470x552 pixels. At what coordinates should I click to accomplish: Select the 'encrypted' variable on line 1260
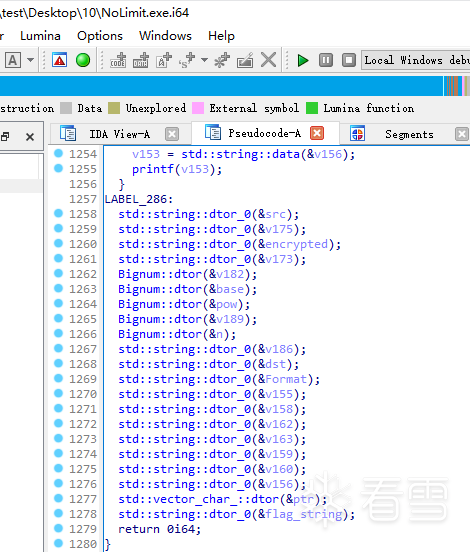click(296, 244)
